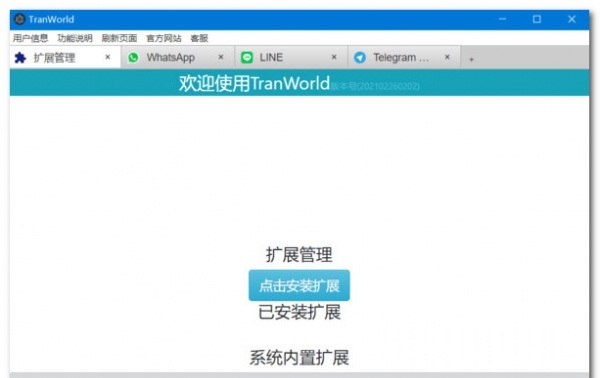Close the Telegram tab
The image size is (600, 378).
coord(447,57)
